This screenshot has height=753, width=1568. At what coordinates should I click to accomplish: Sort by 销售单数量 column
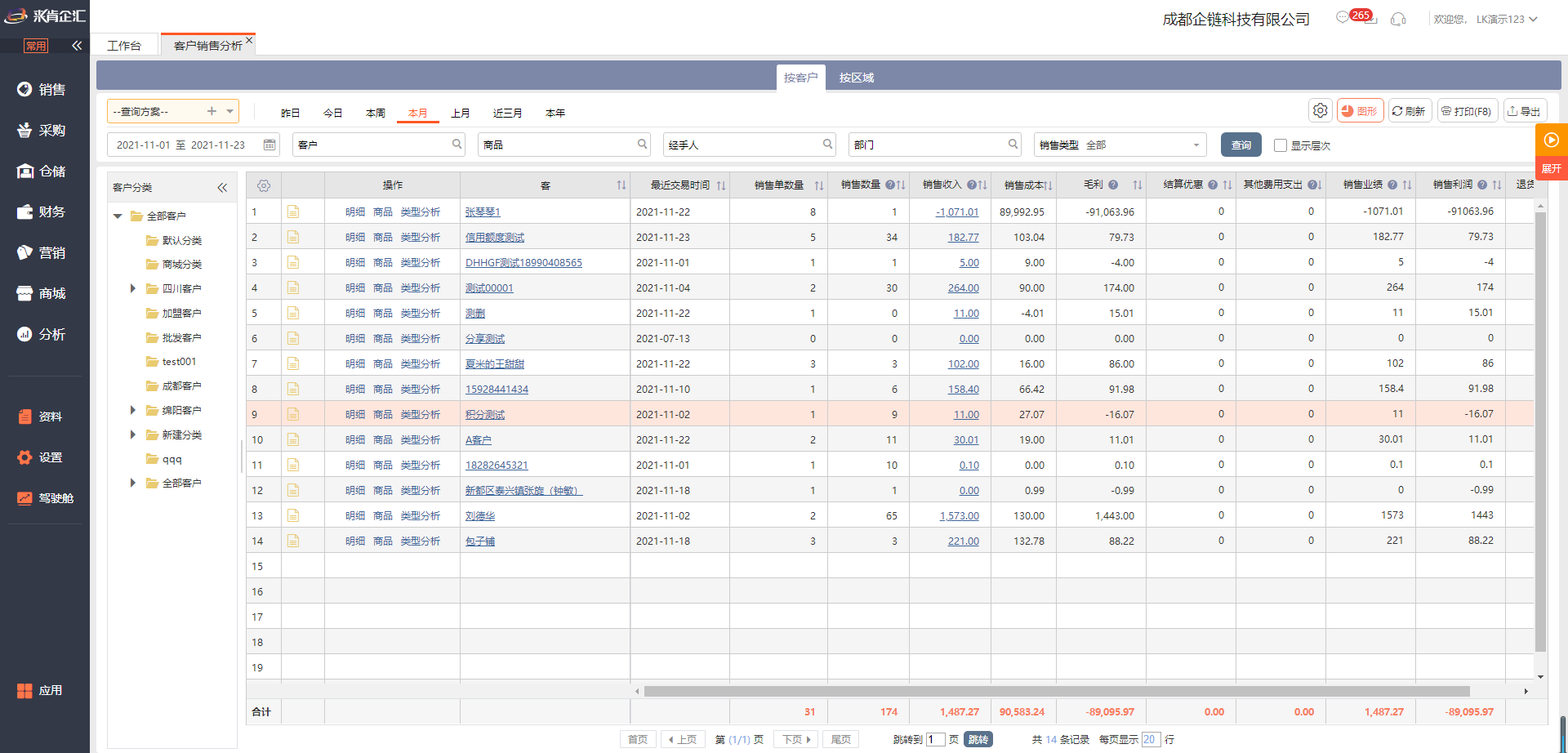pyautogui.click(x=818, y=185)
